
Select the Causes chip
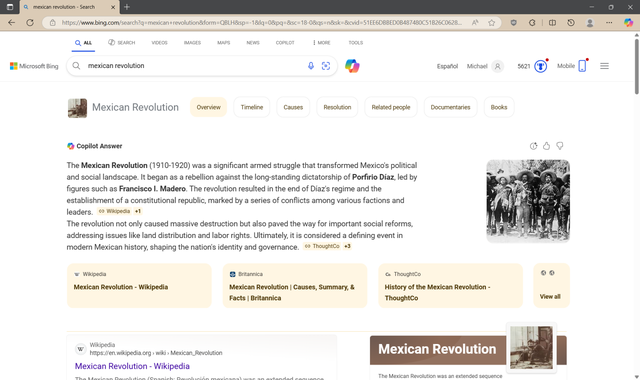293,107
